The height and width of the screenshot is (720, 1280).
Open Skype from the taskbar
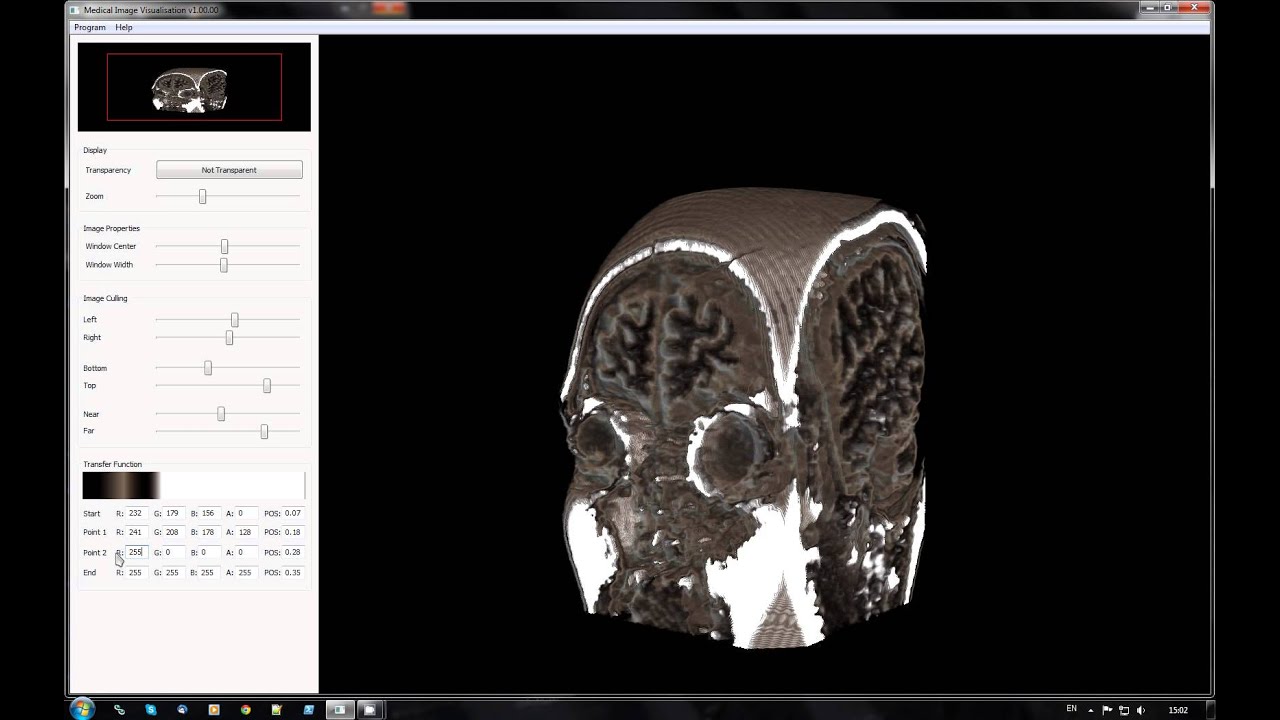[x=151, y=709]
